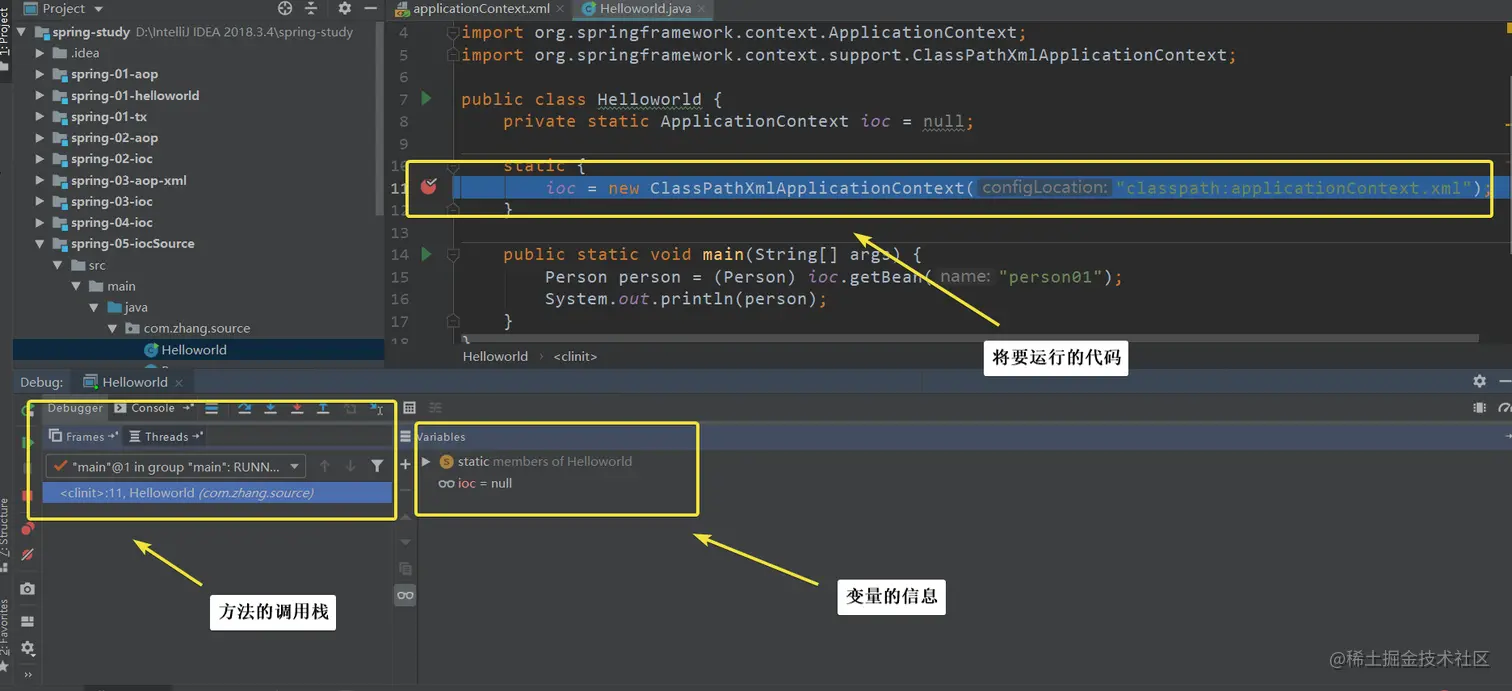Click the 1: Project side tool button
The image size is (1512, 691).
pos(5,40)
